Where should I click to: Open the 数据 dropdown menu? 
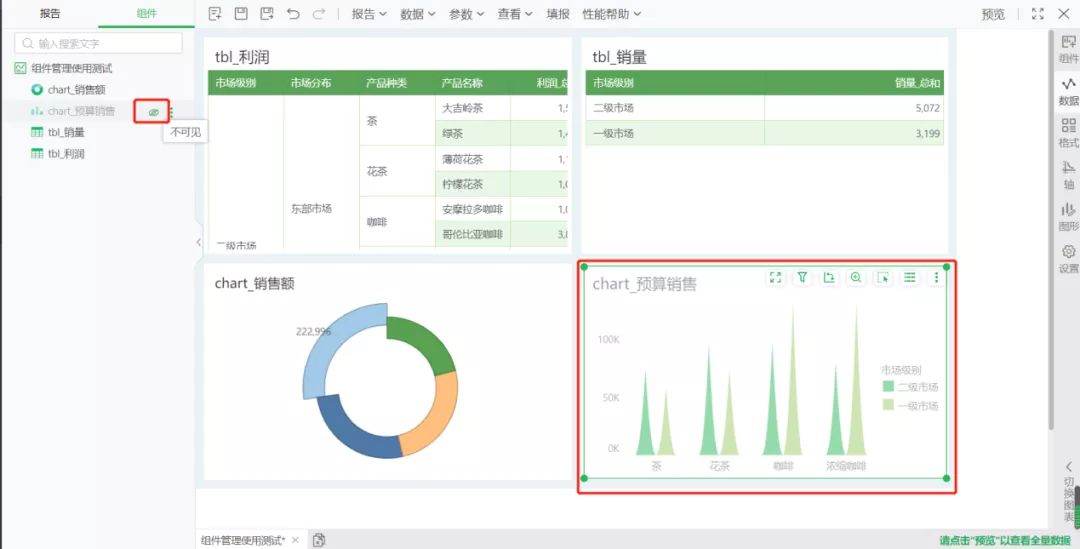tap(417, 14)
